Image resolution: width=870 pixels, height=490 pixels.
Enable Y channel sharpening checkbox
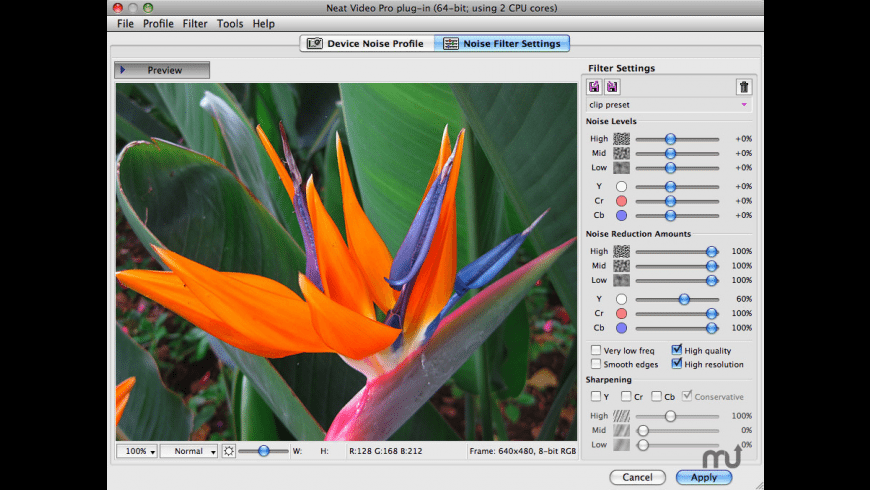click(596, 396)
